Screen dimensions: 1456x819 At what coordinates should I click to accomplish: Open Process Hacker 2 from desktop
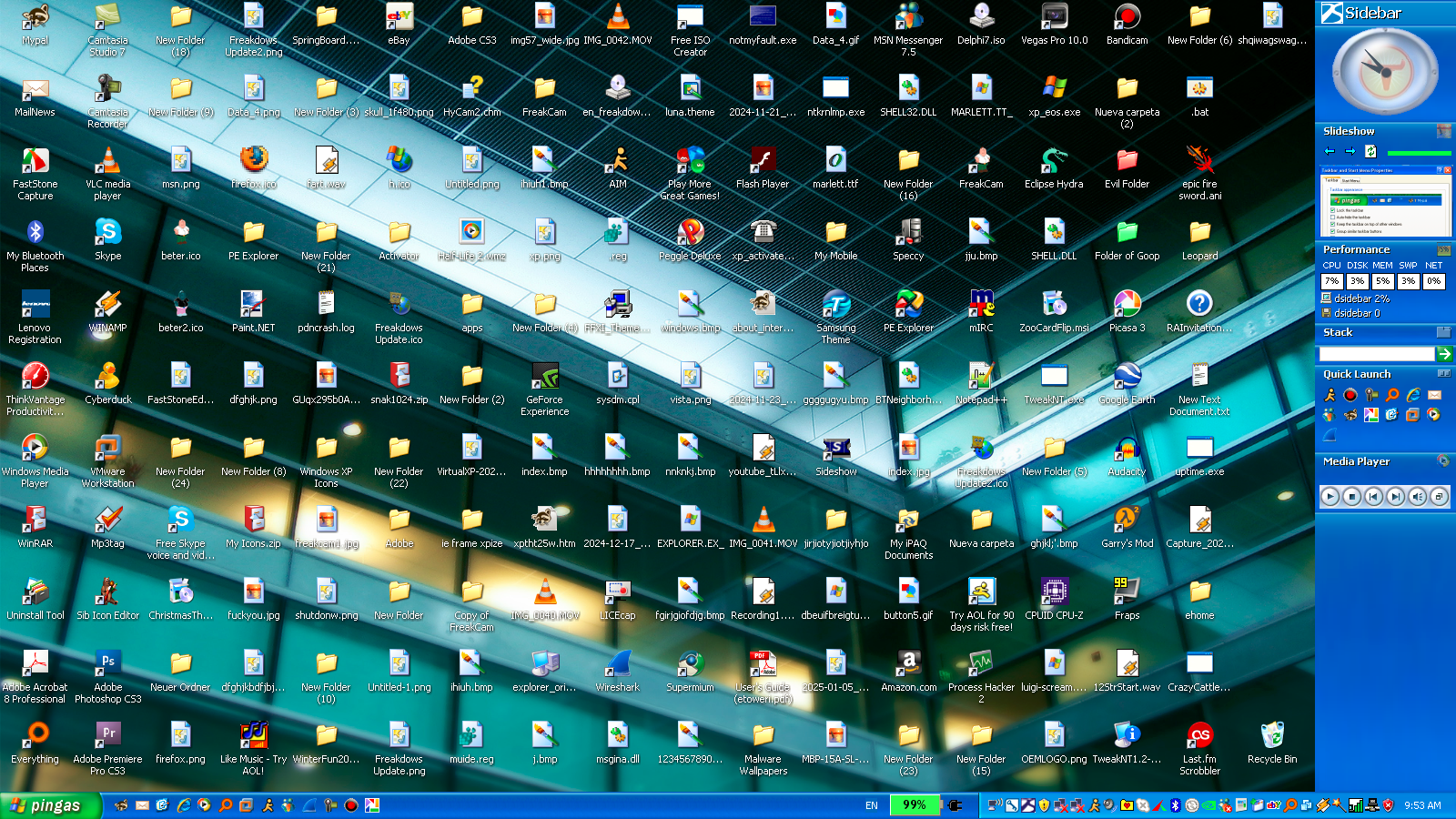pyautogui.click(x=981, y=676)
